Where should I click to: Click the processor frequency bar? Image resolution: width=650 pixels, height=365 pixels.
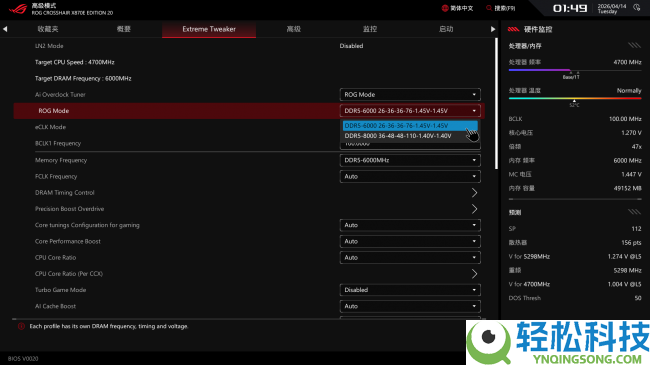coord(575,70)
